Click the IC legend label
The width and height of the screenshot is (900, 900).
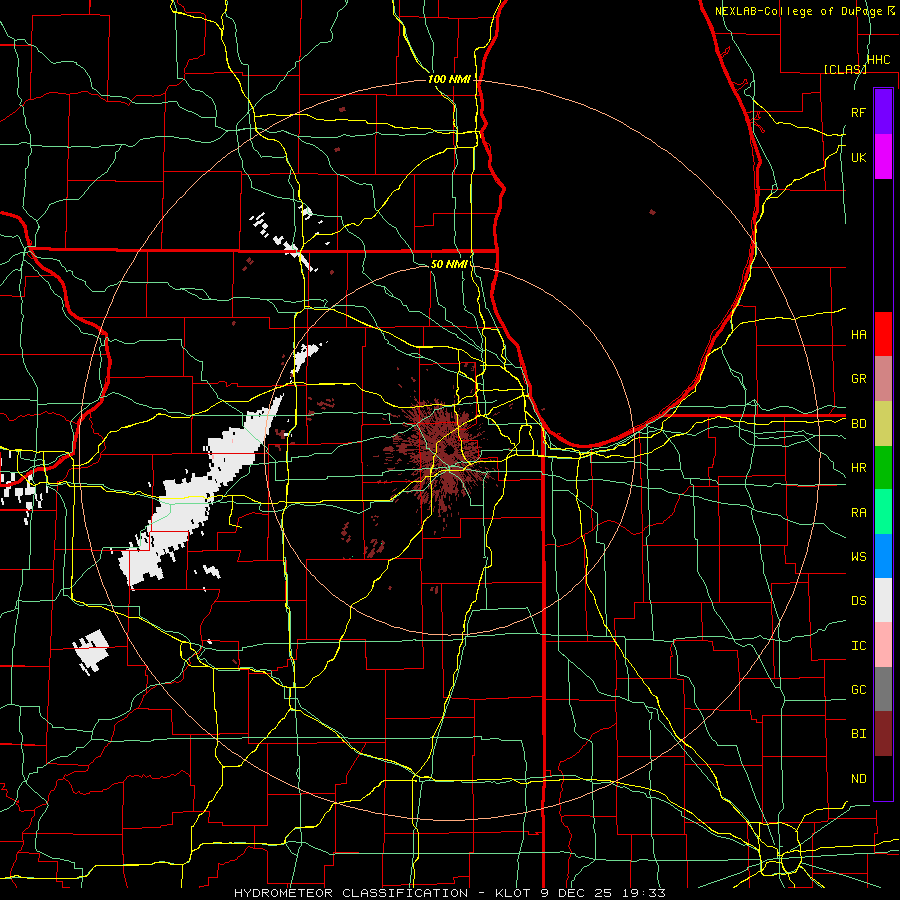click(x=859, y=646)
